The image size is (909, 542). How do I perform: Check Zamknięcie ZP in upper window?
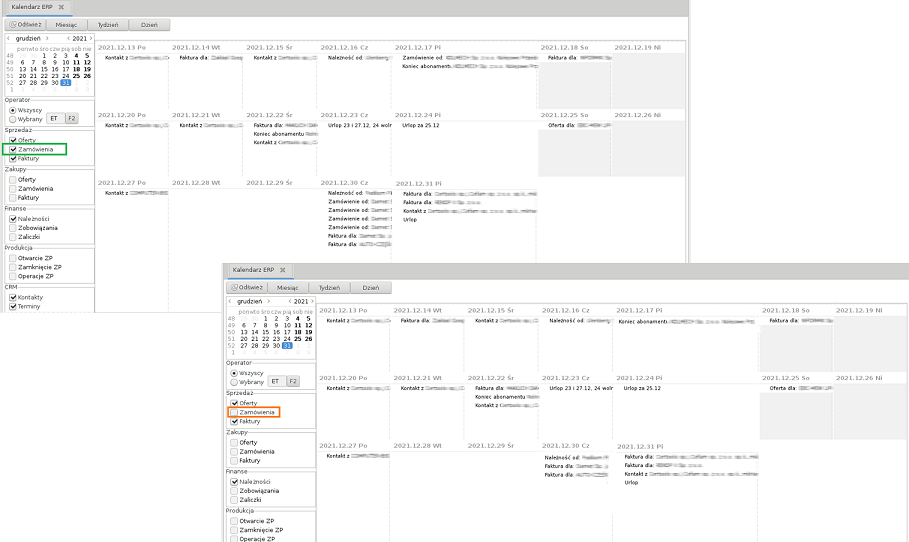[13, 268]
